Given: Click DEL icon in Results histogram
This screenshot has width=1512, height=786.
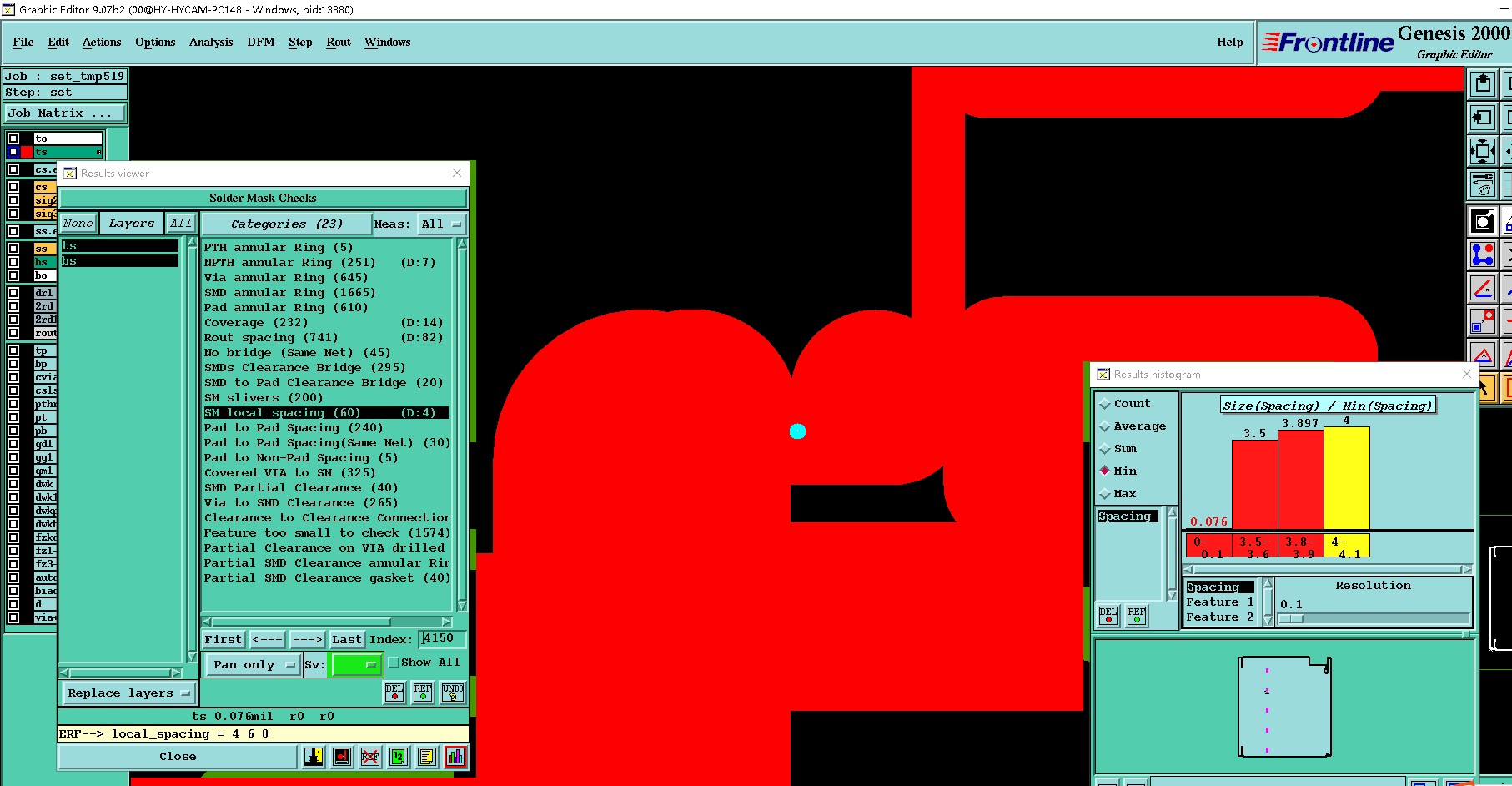Looking at the screenshot, I should pyautogui.click(x=1108, y=616).
